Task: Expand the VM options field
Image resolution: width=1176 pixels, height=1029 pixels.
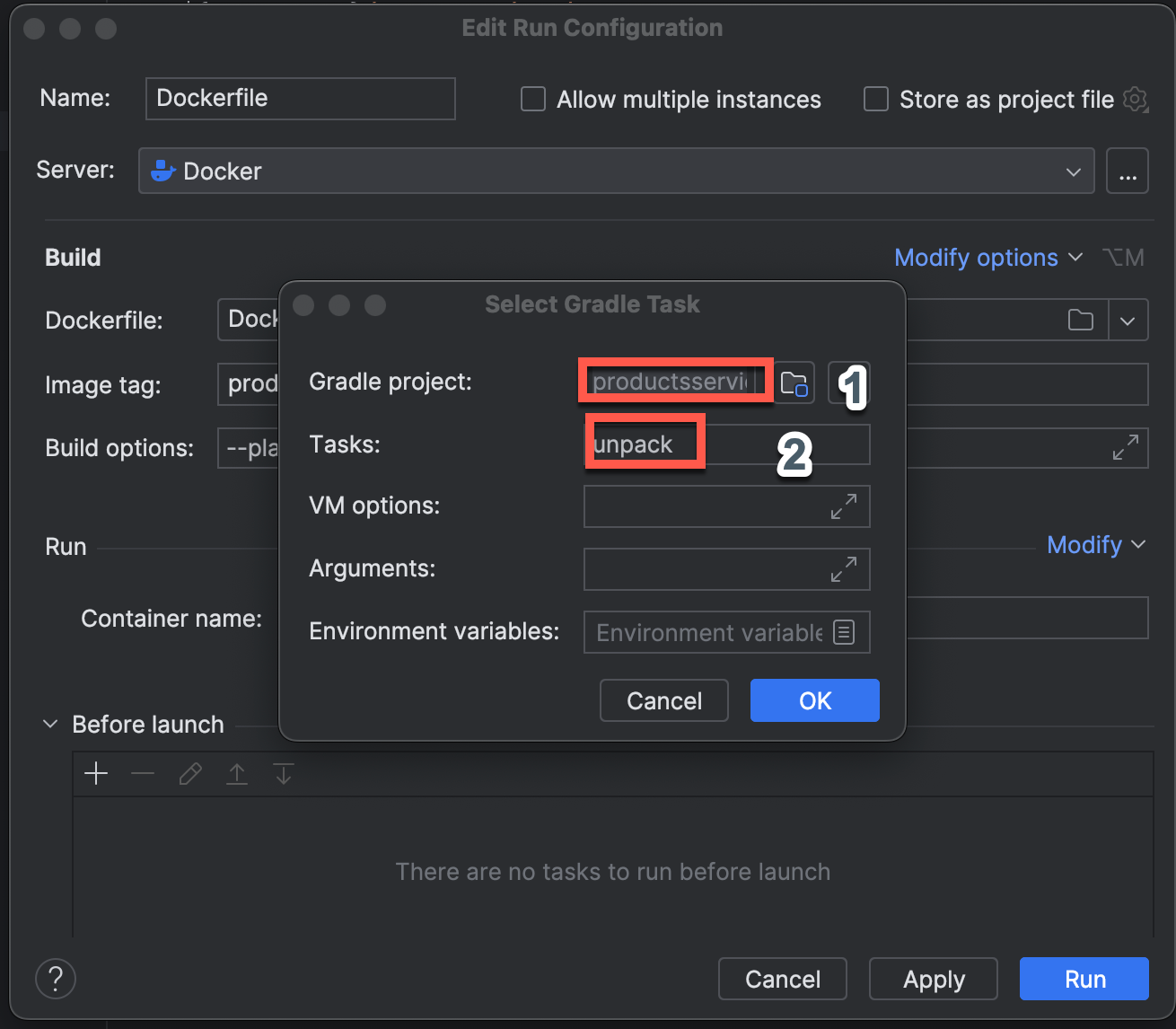Action: 843,506
